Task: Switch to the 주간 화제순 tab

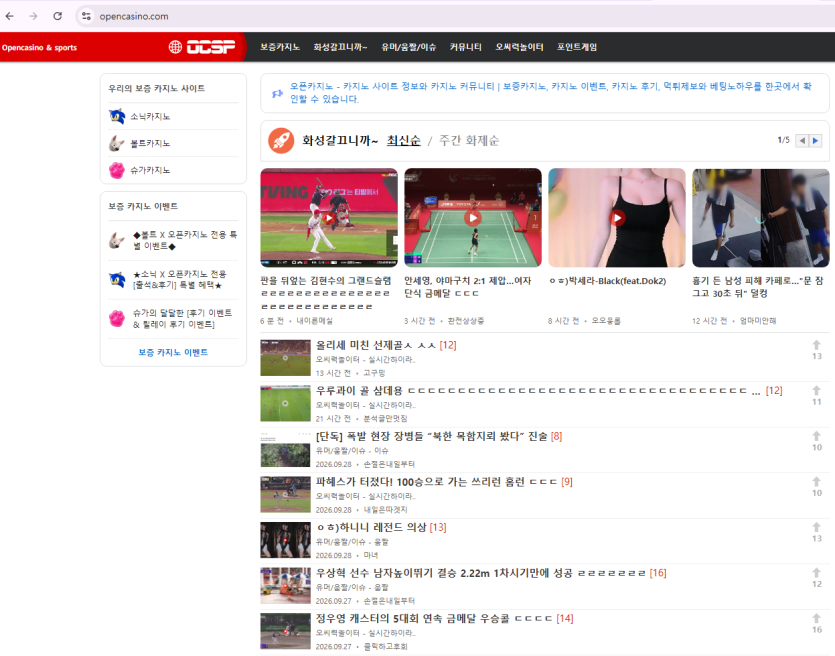Action: pyautogui.click(x=469, y=141)
